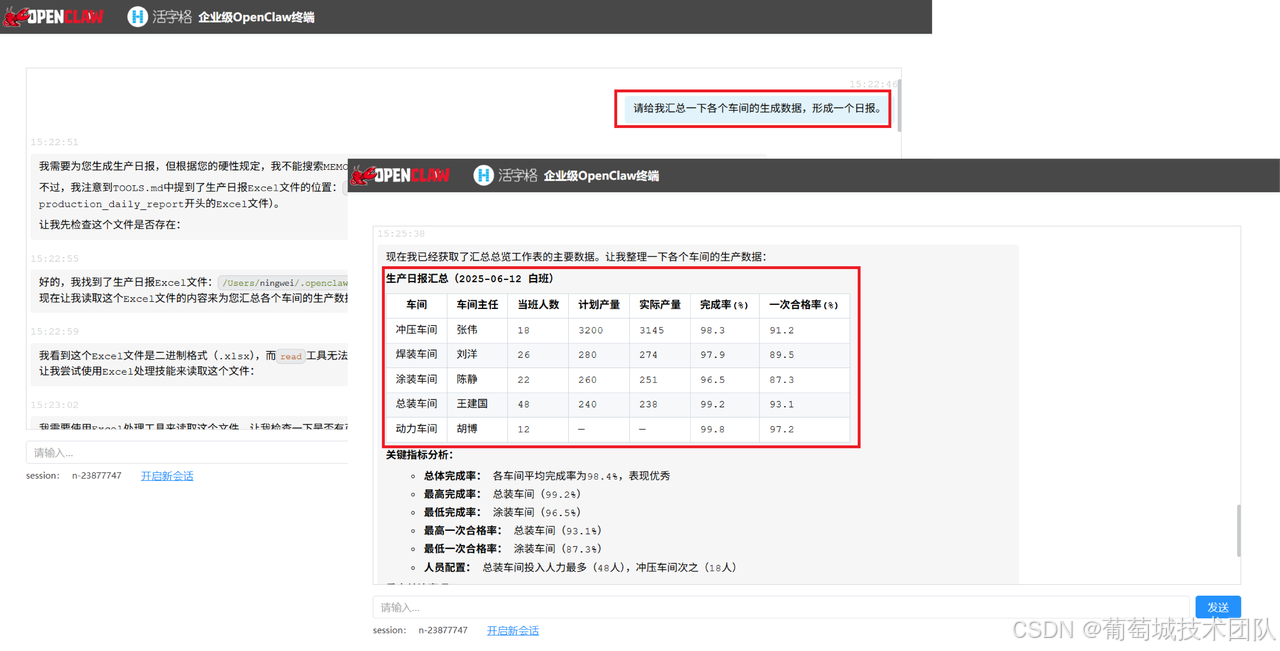Click the user message about 各个车间的生成数据
Viewport: 1280px width, 651px height.
click(x=759, y=108)
